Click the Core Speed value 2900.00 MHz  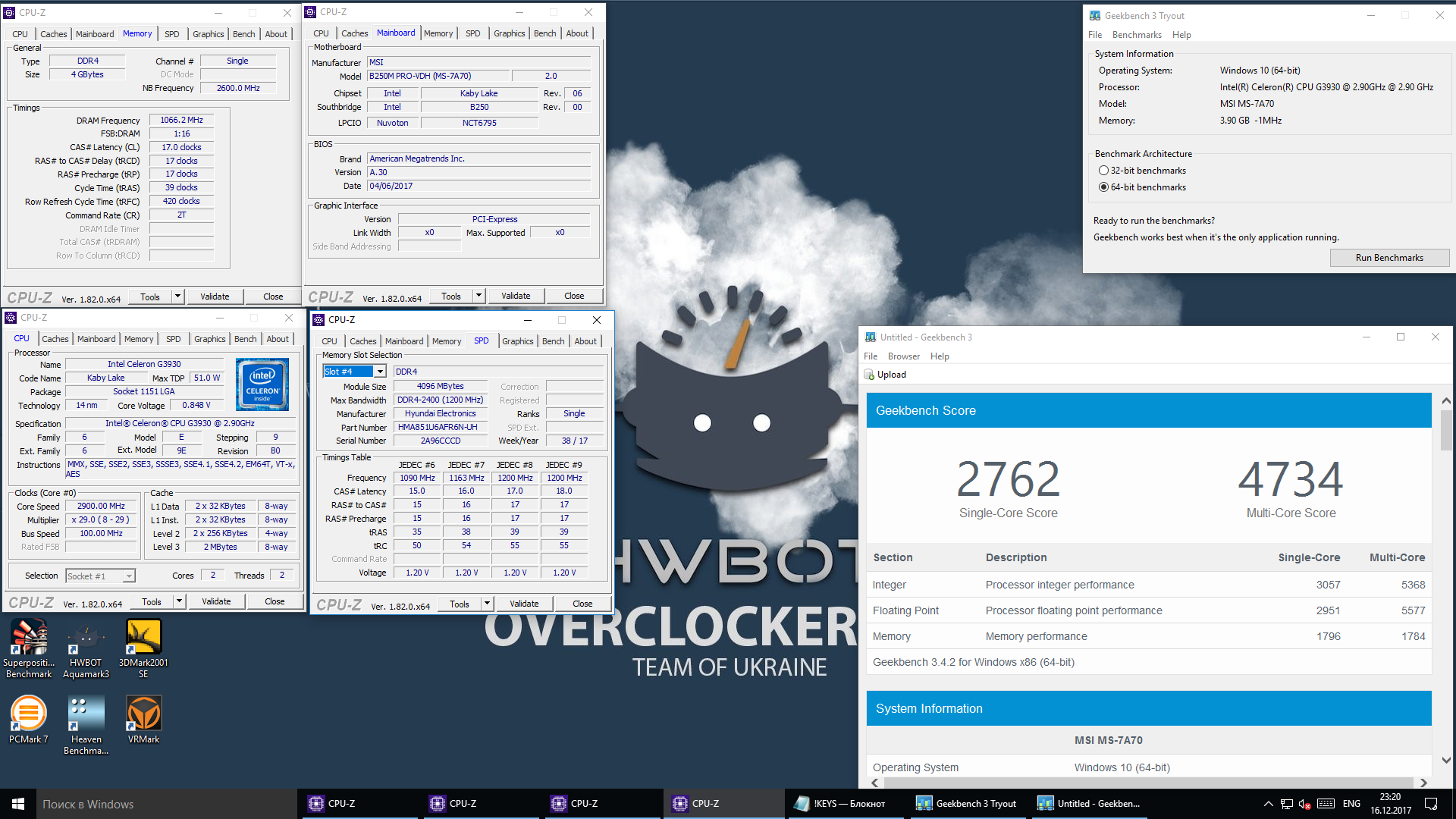pyautogui.click(x=101, y=506)
